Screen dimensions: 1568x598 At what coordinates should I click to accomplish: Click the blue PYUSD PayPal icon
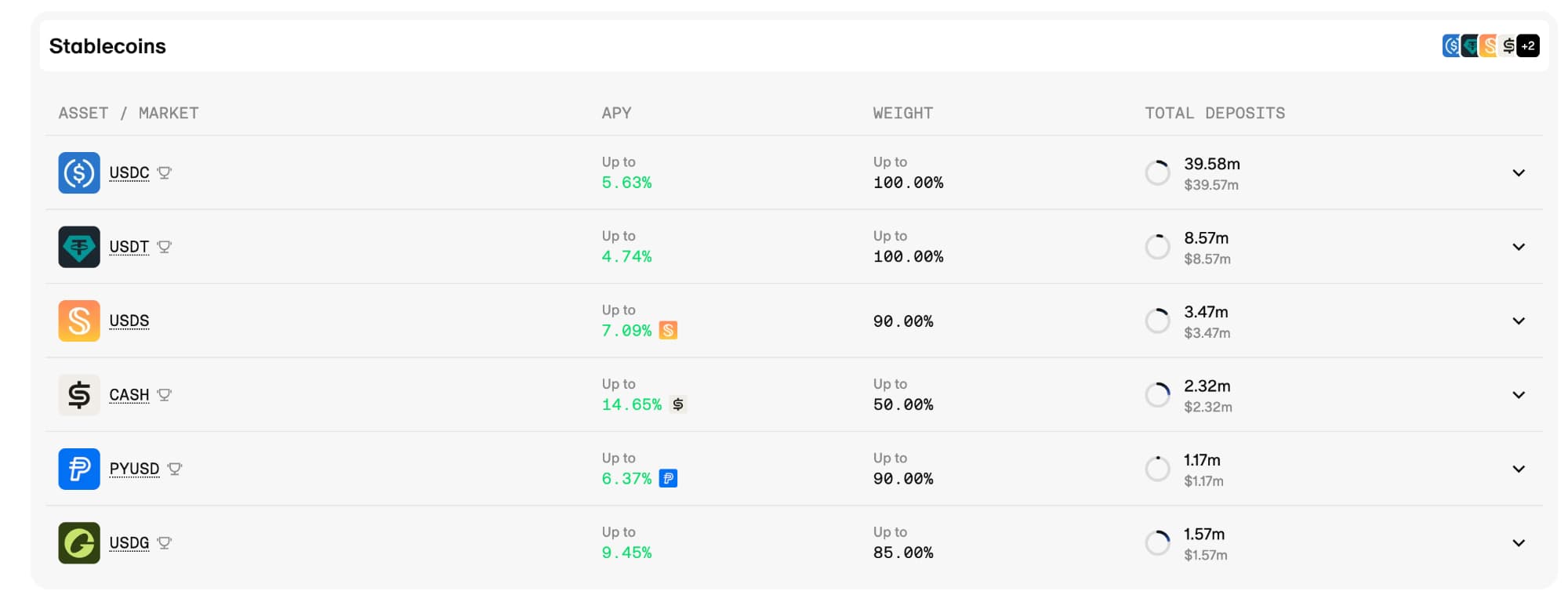79,469
